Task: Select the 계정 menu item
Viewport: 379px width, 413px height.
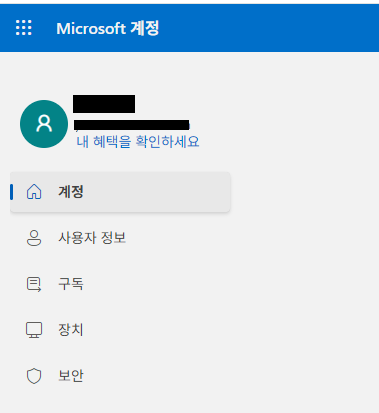Action: coord(120,192)
